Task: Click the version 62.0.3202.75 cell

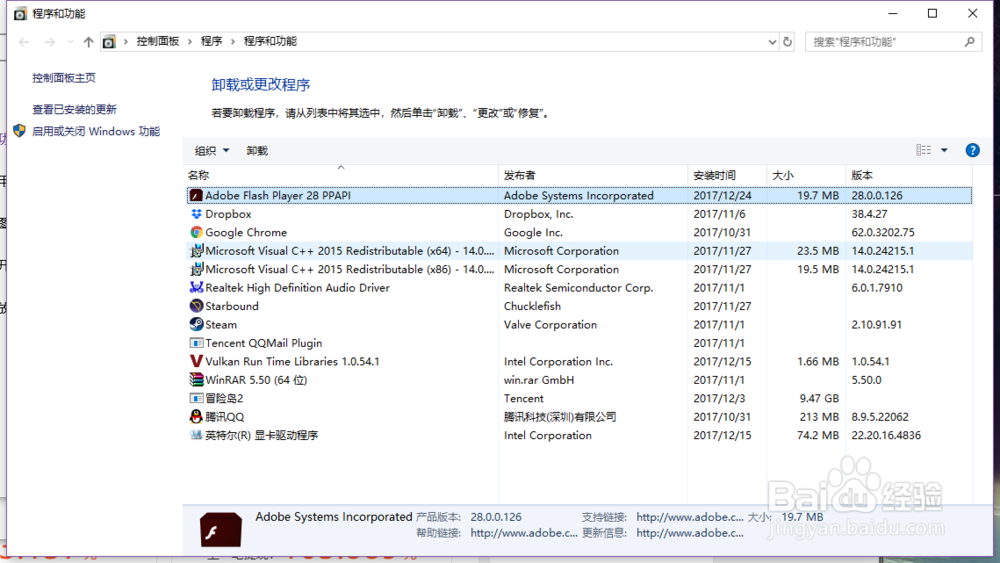Action: pos(883,233)
